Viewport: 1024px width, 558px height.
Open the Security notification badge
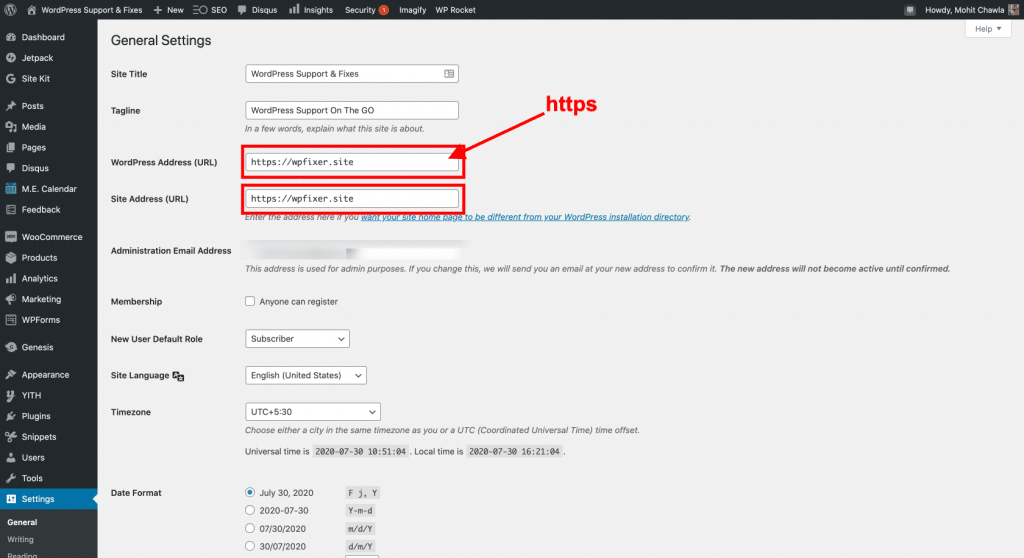coord(384,10)
